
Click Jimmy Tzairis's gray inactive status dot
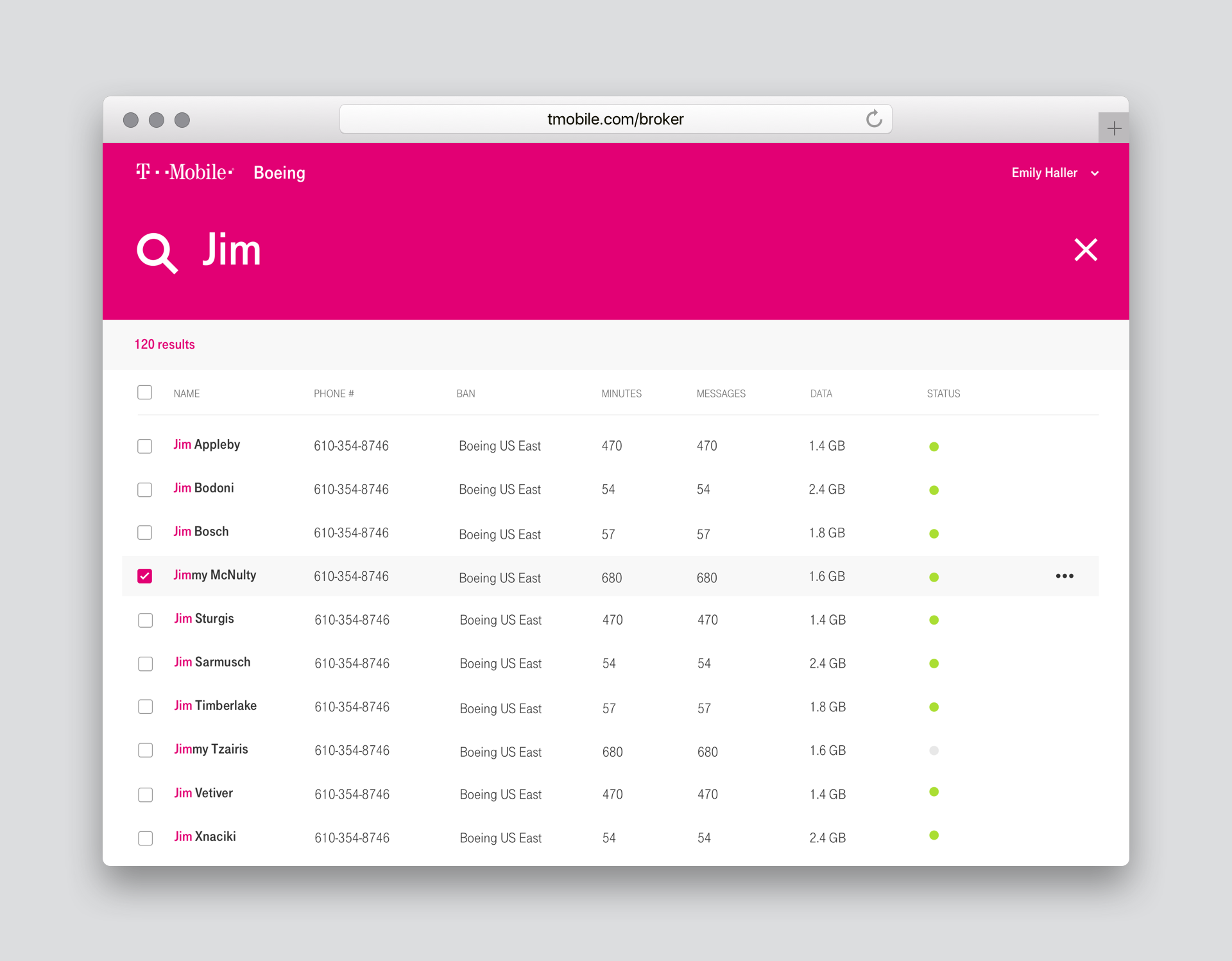point(934,750)
